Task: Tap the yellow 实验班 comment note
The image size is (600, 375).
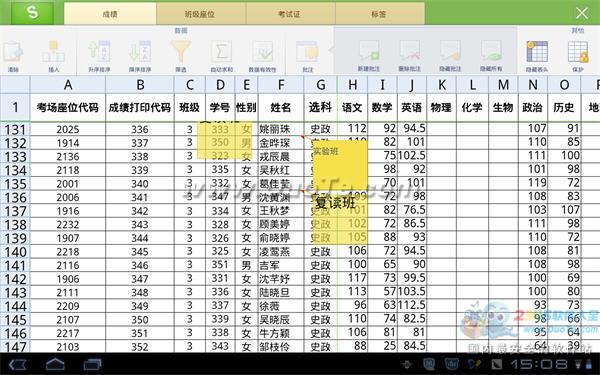Action: click(x=340, y=165)
